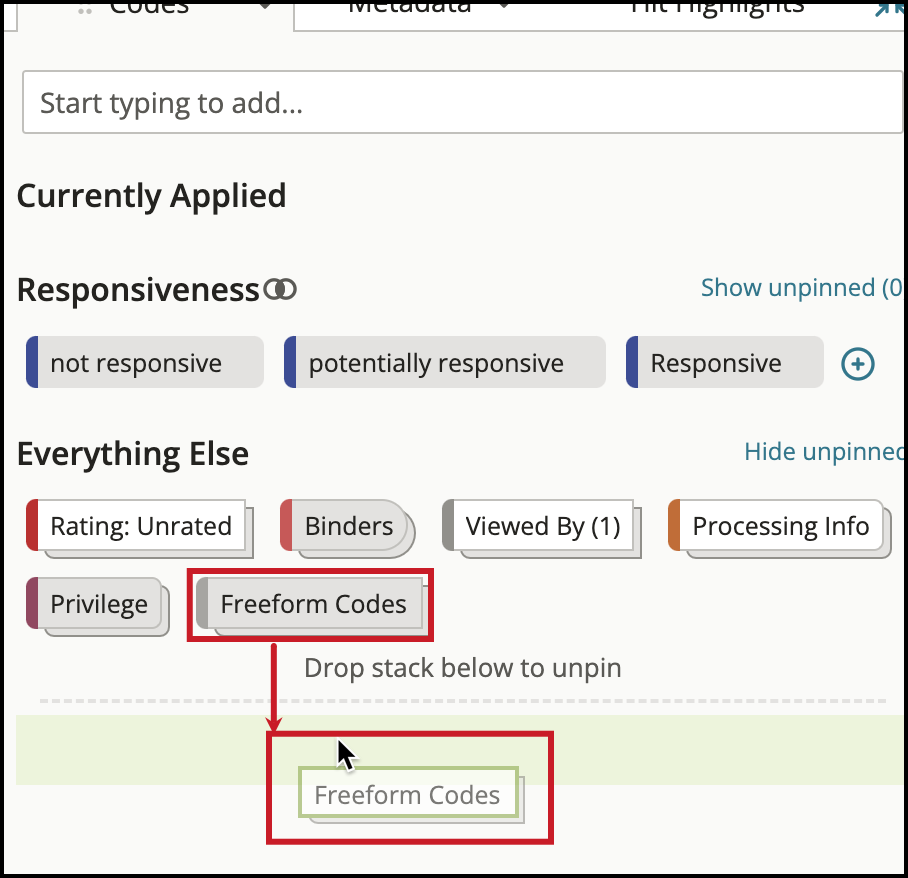Expand the Rating: Unrated stack

(x=140, y=528)
